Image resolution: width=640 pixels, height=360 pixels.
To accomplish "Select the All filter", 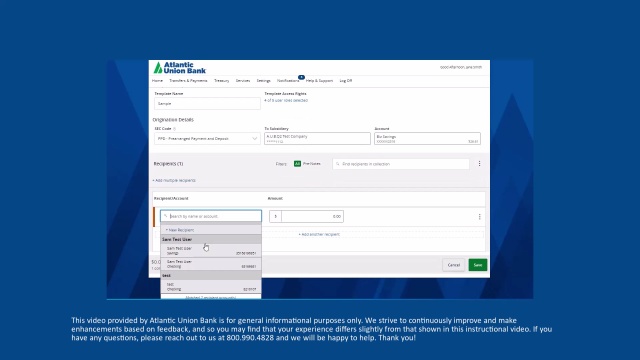I will tap(297, 164).
